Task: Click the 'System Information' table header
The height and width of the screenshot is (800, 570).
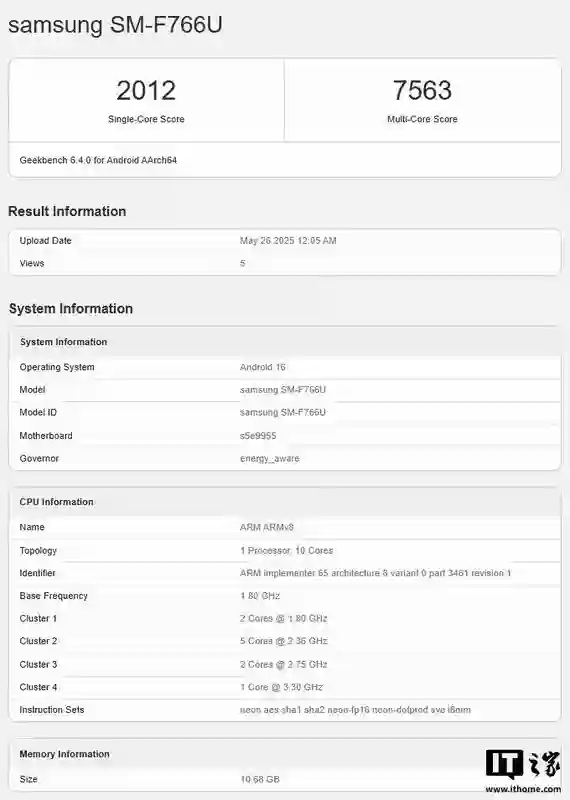Action: (63, 342)
